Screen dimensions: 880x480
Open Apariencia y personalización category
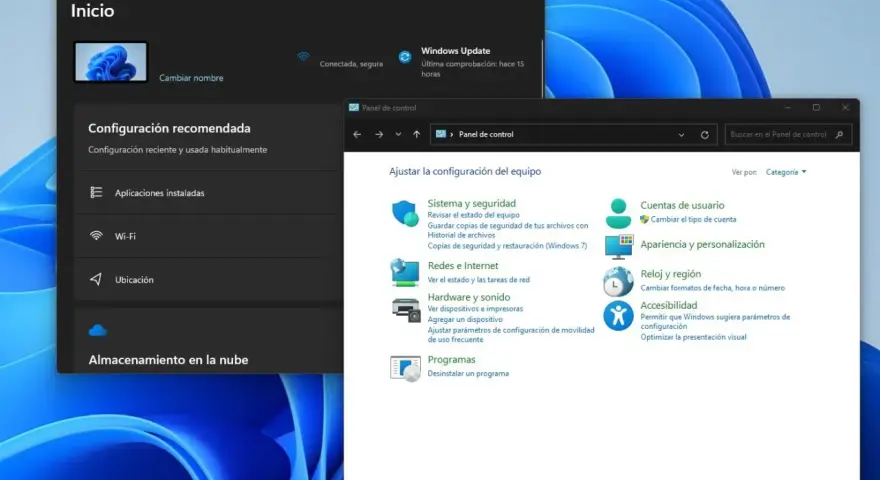point(702,244)
